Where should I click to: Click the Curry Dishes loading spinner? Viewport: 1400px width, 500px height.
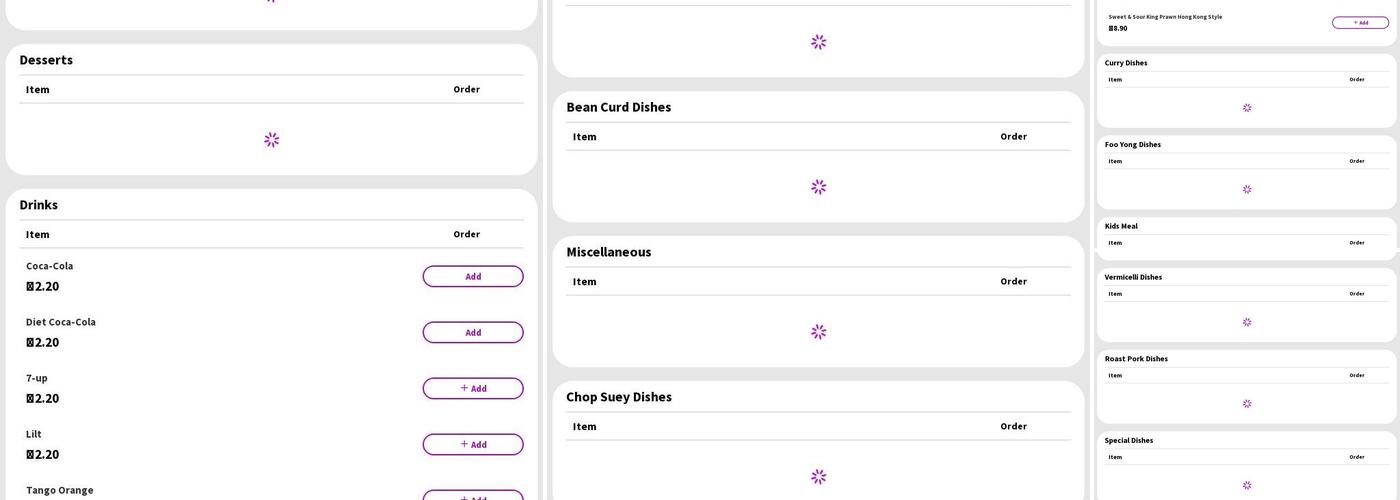click(x=1247, y=108)
